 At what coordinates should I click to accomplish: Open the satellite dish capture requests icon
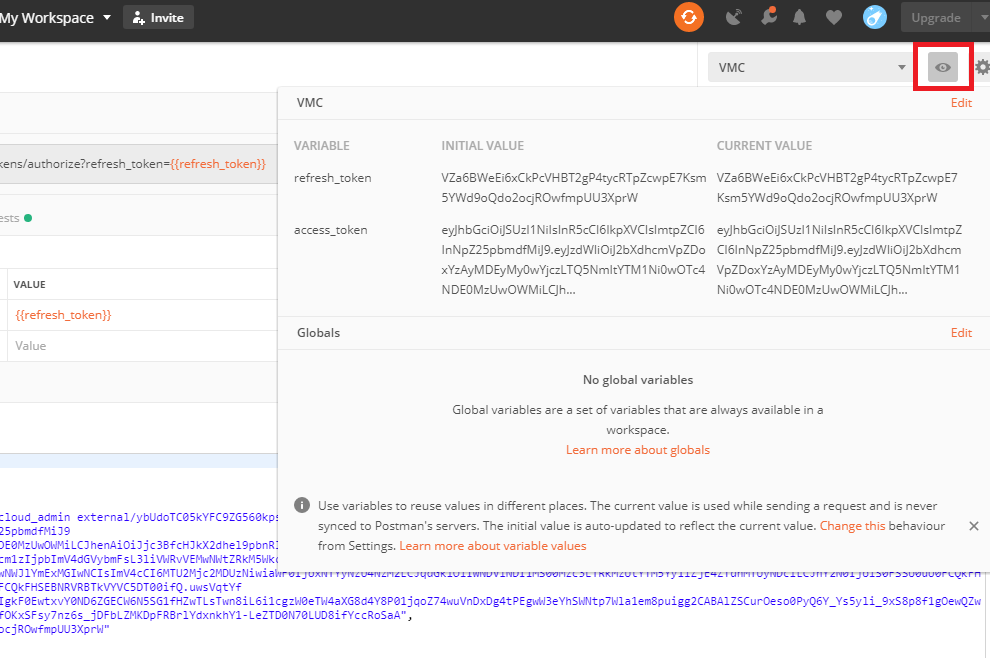pos(734,17)
